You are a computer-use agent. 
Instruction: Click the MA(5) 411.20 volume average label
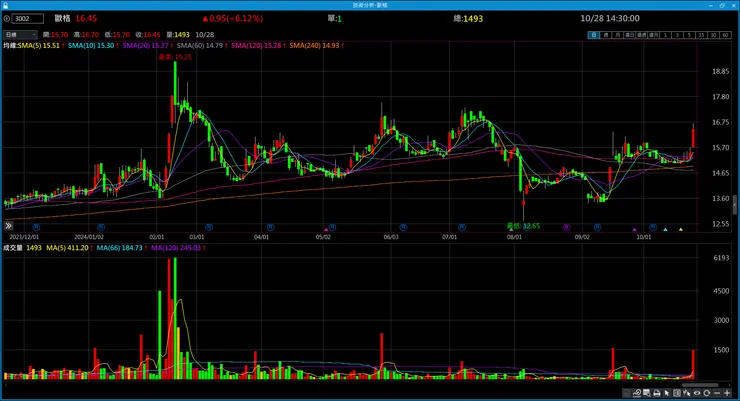click(x=69, y=248)
